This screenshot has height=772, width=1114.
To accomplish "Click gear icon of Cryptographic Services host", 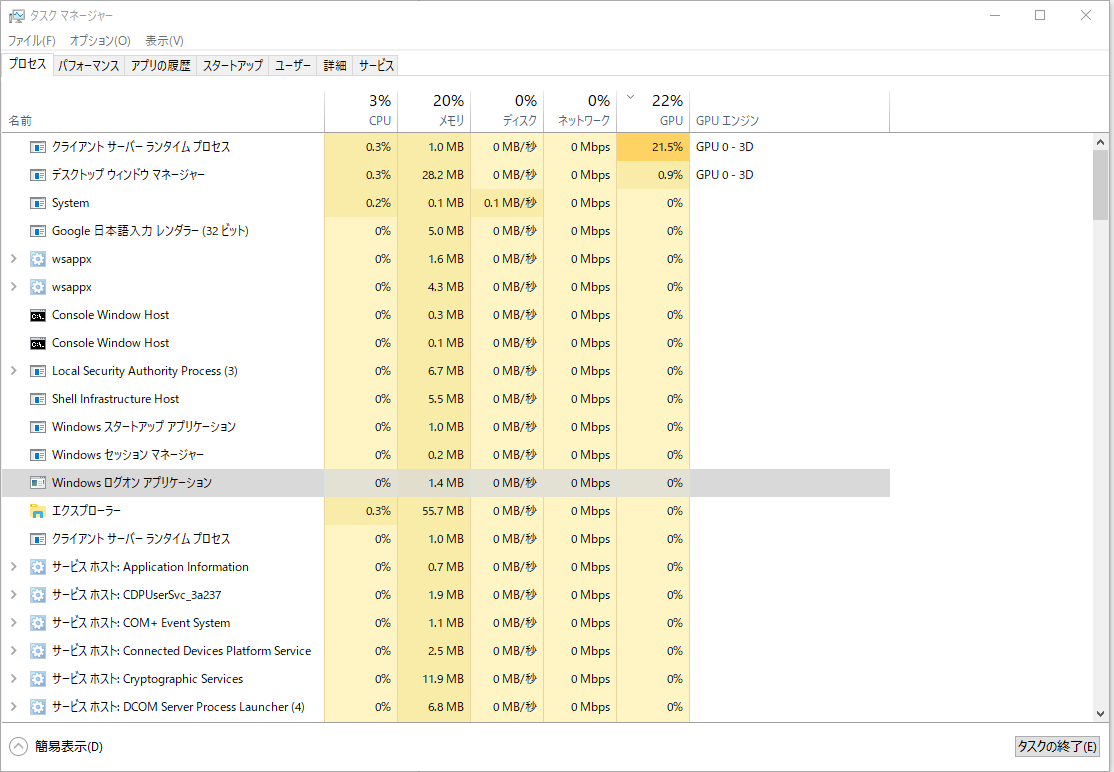I will coord(38,679).
